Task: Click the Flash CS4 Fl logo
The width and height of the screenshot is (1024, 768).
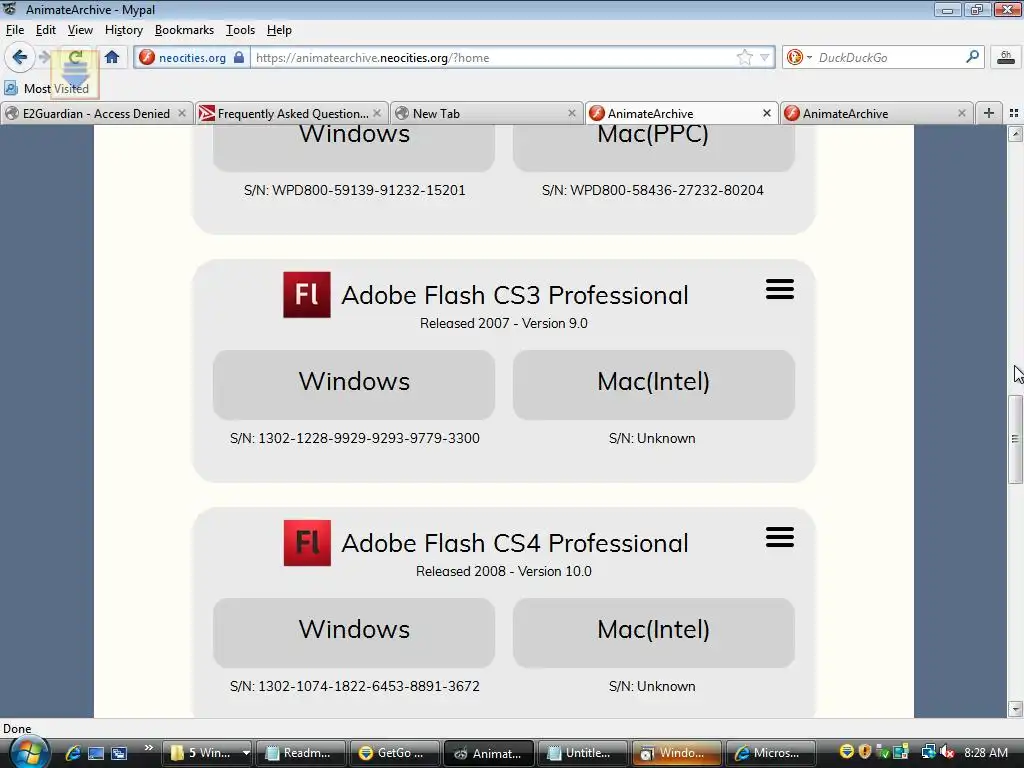Action: (307, 543)
